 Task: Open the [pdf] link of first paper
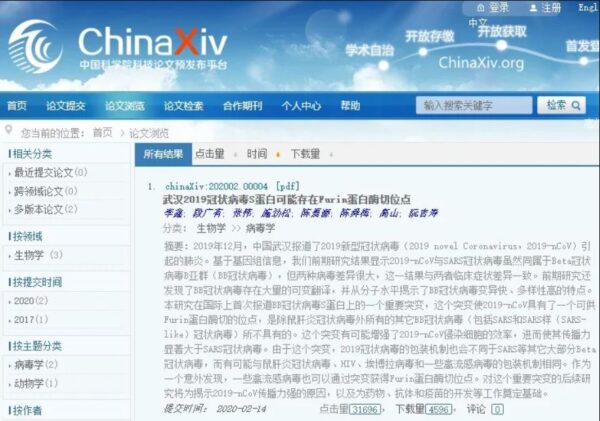tap(287, 186)
